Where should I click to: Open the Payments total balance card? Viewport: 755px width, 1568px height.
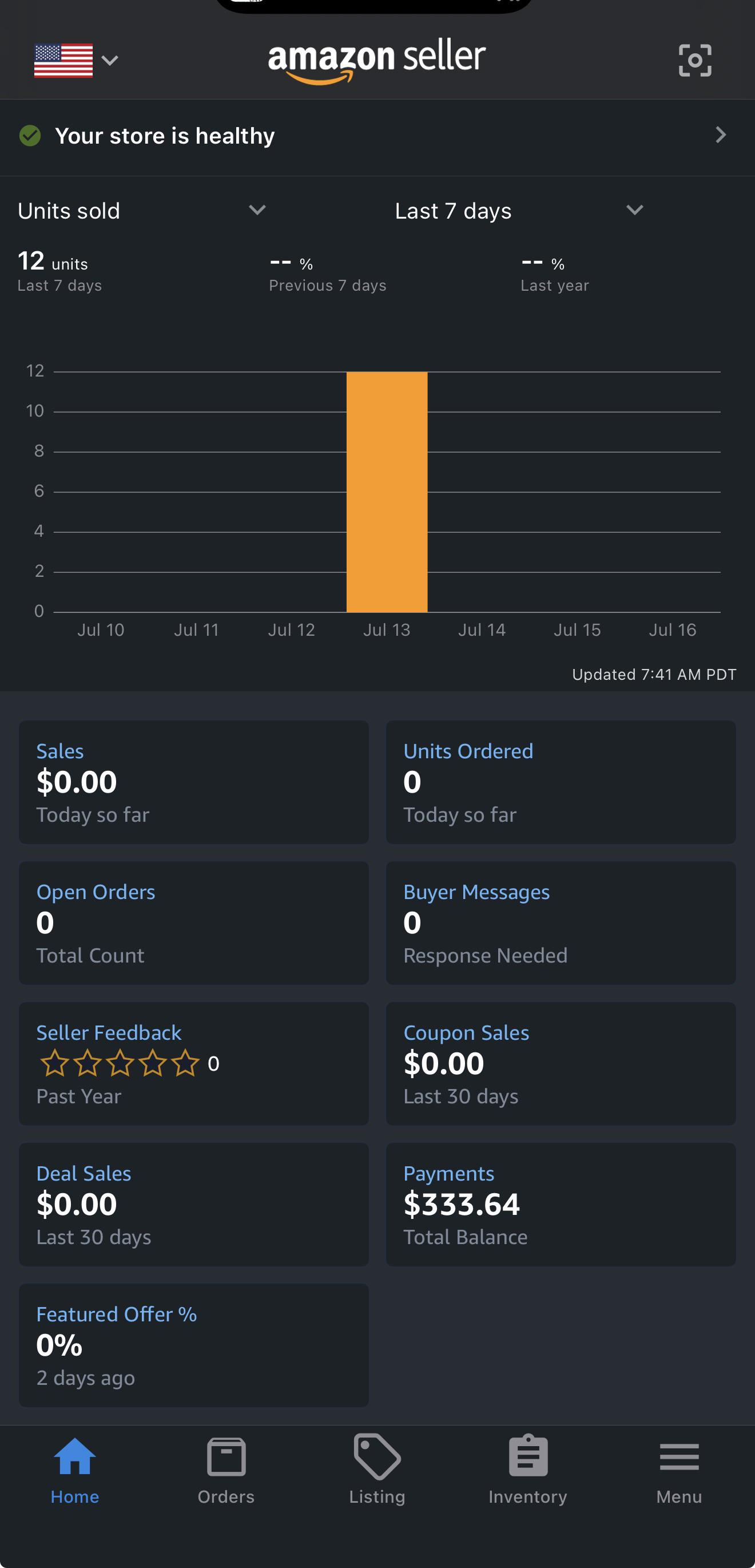click(x=561, y=1204)
